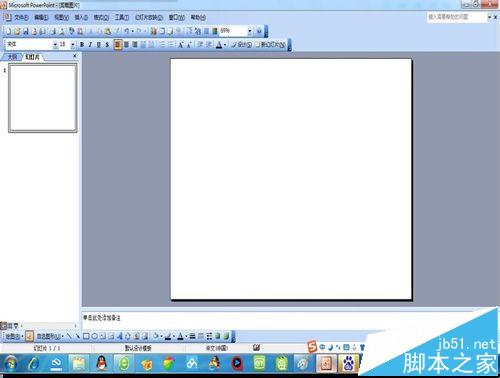The image size is (500, 378).
Task: Click the Save icon in toolbar
Action: [x=26, y=31]
